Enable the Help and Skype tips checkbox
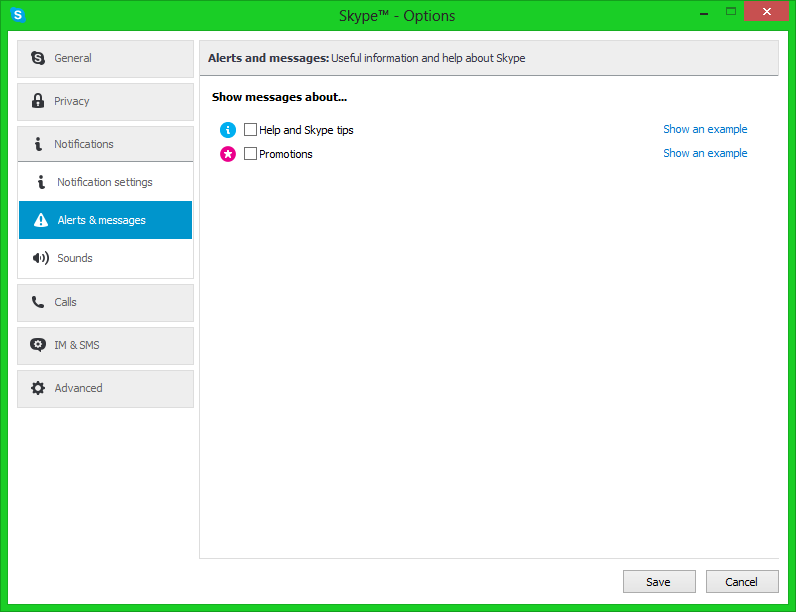796x612 pixels. 250,129
